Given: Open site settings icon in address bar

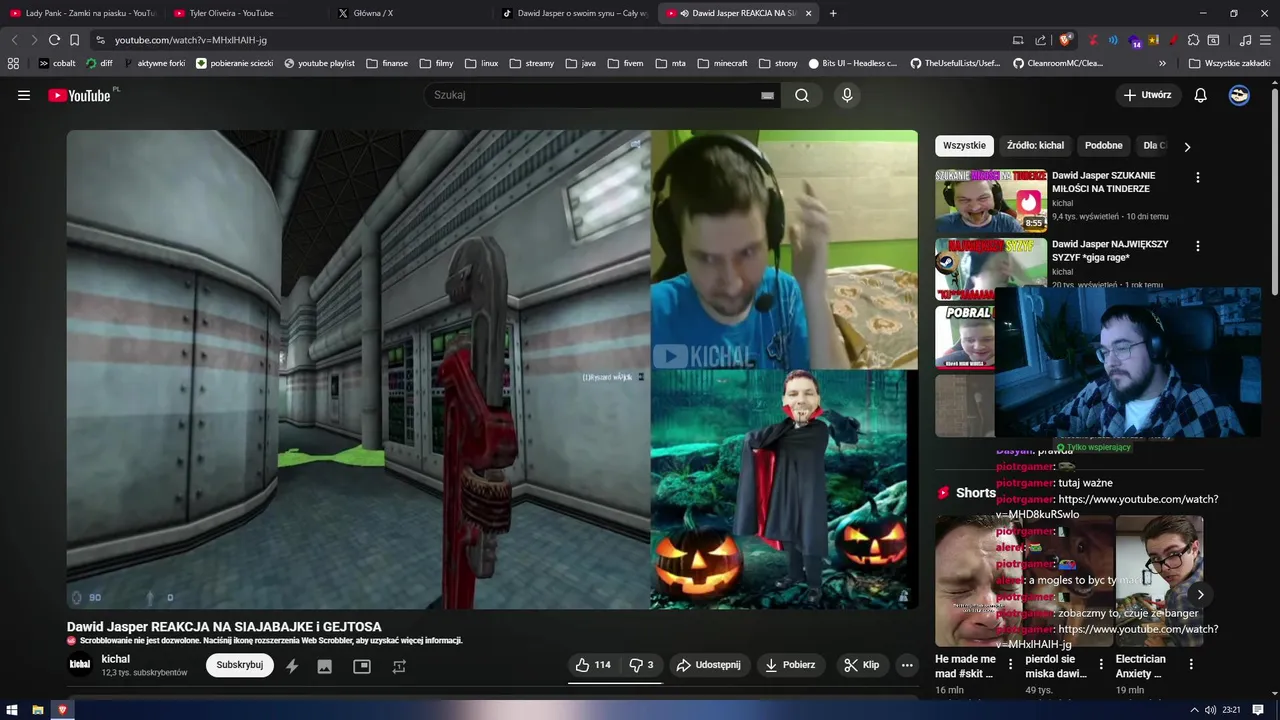Looking at the screenshot, I should tap(100, 40).
